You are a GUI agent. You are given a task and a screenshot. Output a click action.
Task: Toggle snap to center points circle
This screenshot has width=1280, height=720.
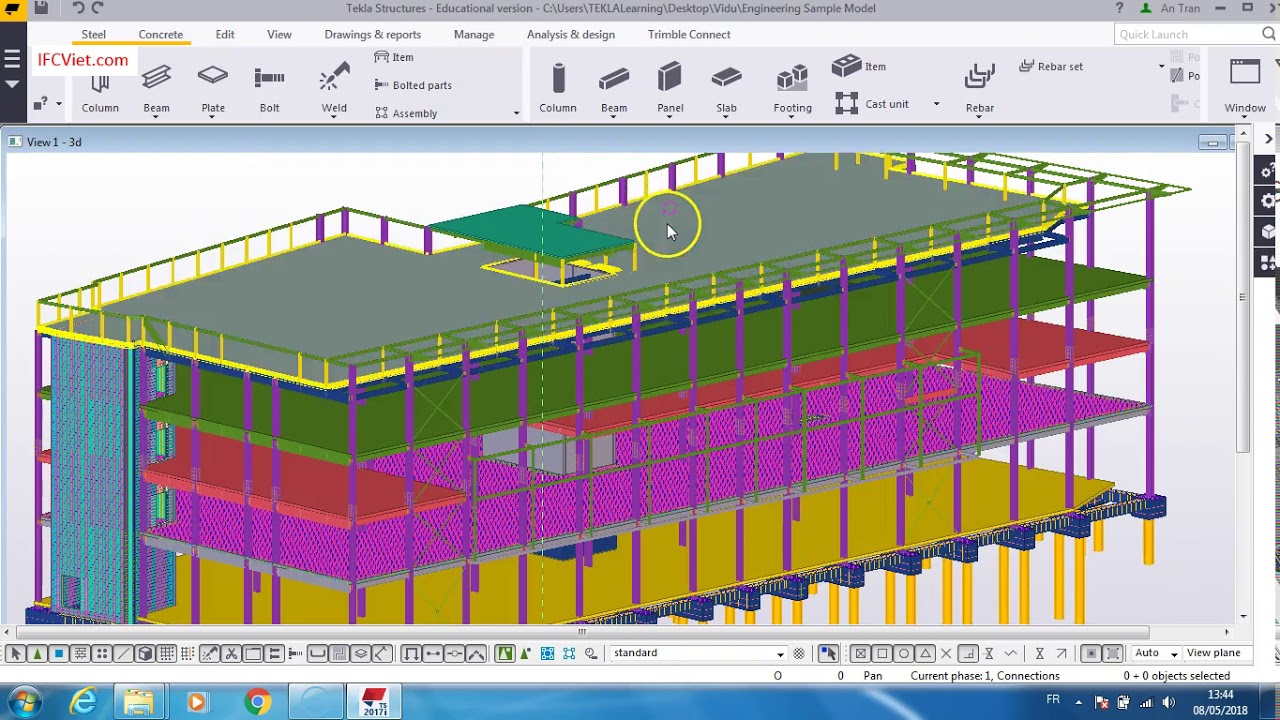pyautogui.click(x=904, y=653)
